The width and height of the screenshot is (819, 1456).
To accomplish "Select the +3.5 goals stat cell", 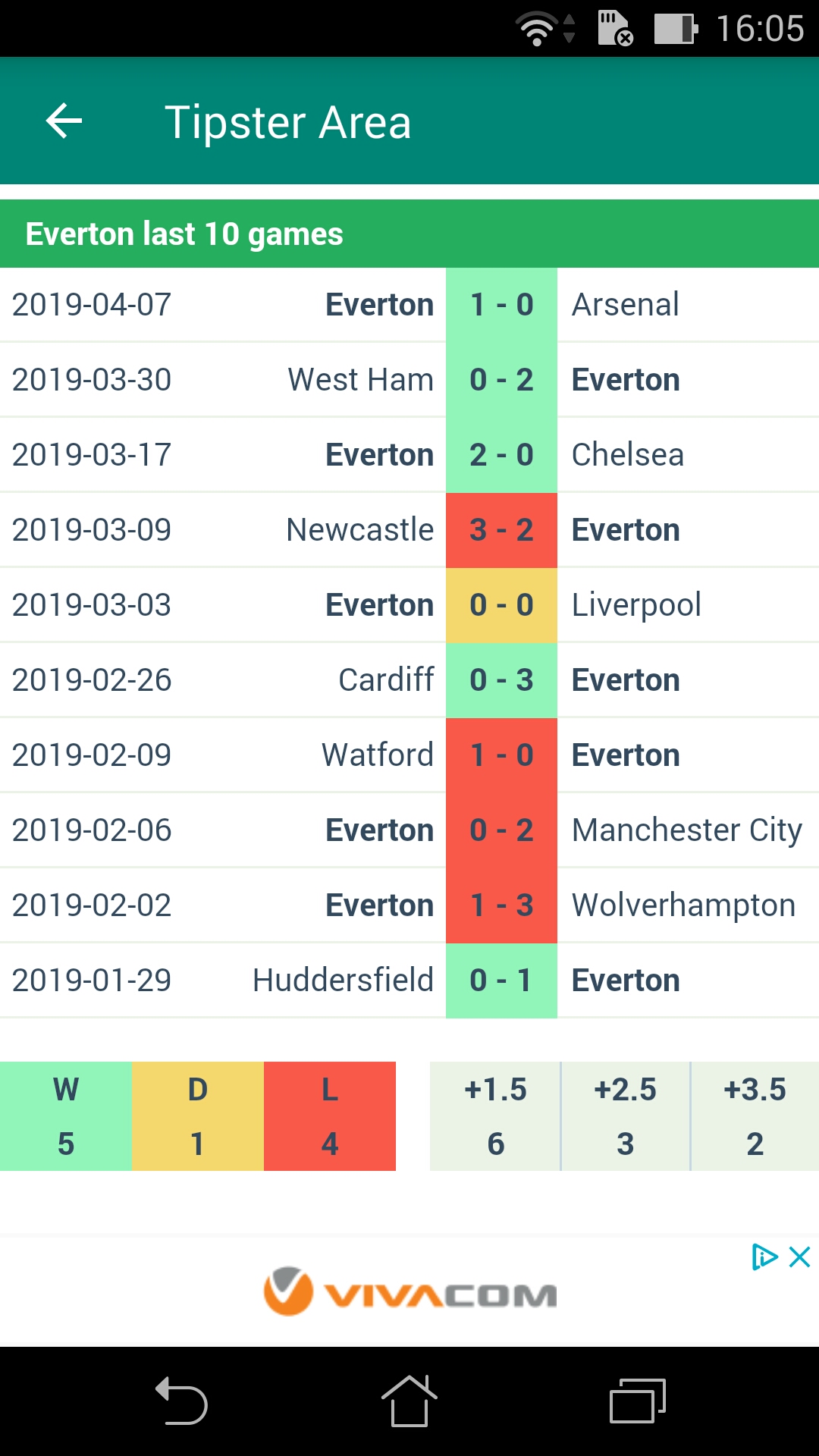I will coord(755,1116).
